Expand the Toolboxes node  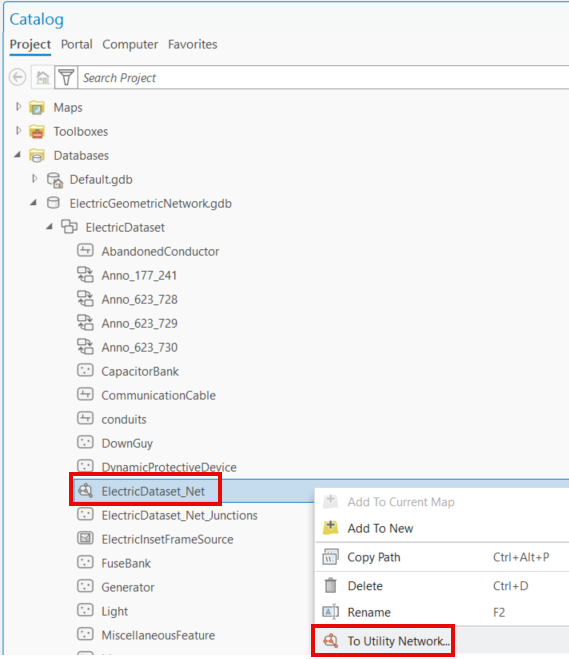18,131
